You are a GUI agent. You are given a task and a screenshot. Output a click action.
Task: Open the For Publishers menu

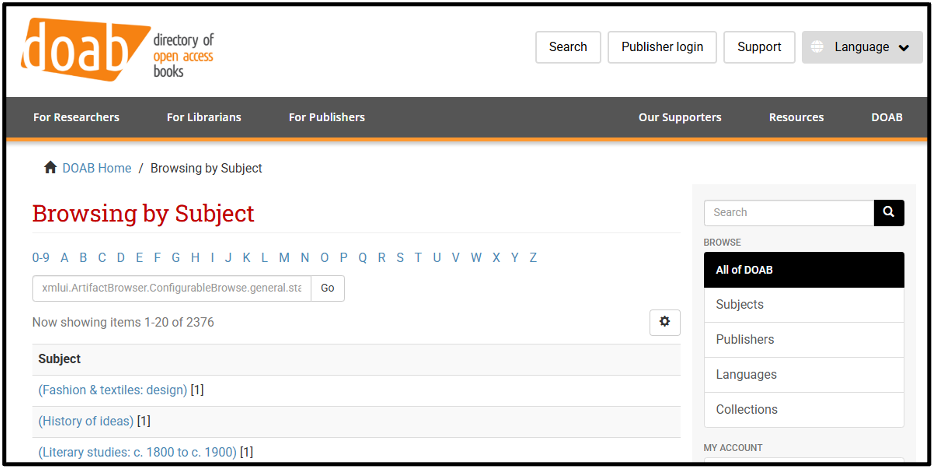[327, 117]
